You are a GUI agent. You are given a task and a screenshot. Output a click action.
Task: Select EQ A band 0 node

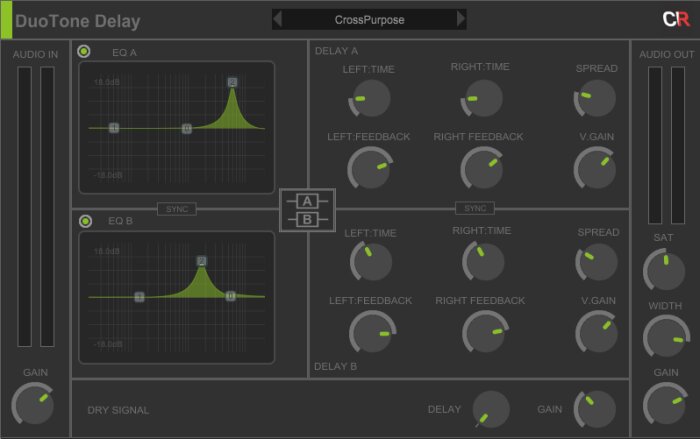(x=187, y=129)
